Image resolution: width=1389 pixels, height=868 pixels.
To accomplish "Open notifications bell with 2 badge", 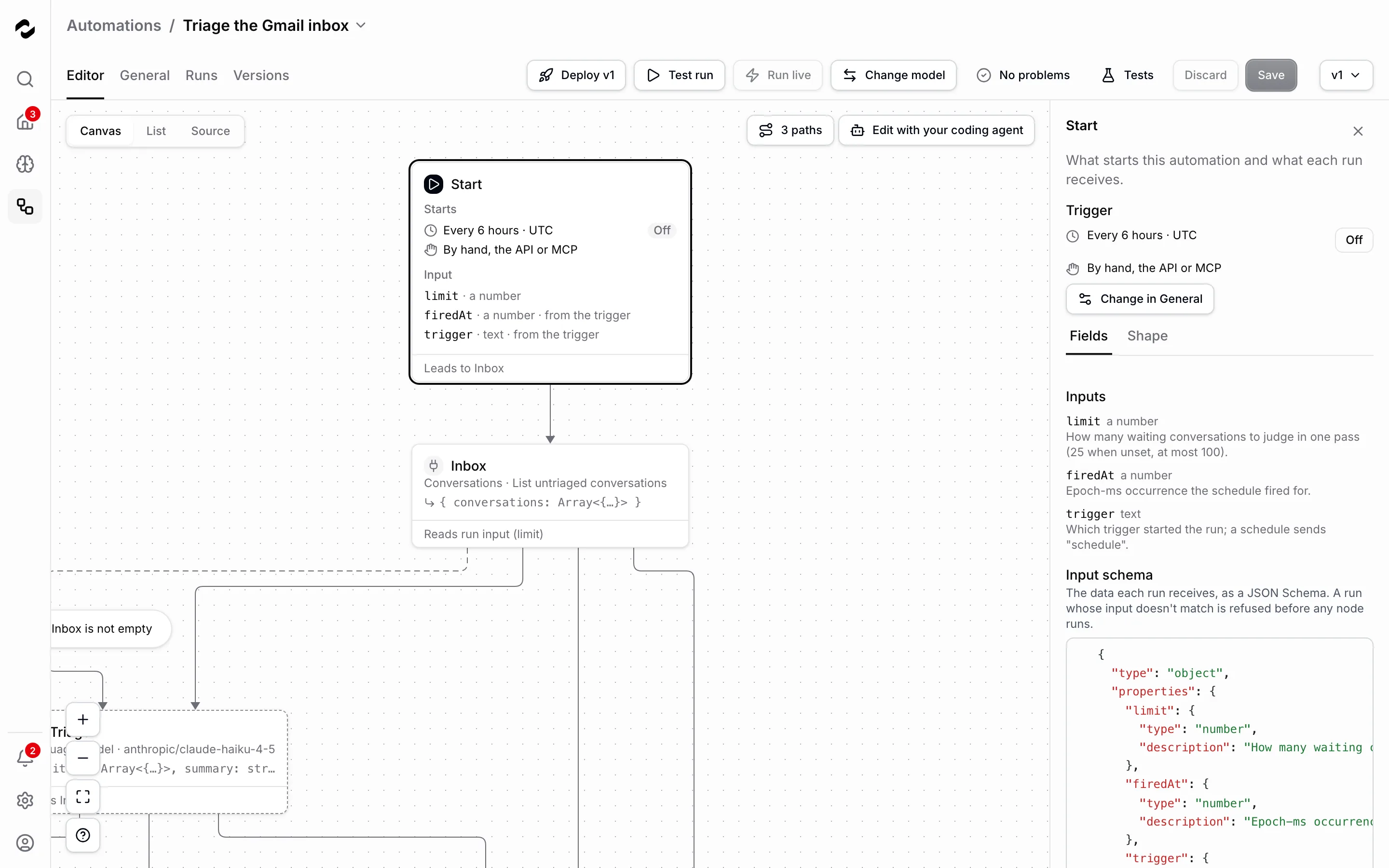I will click(25, 758).
